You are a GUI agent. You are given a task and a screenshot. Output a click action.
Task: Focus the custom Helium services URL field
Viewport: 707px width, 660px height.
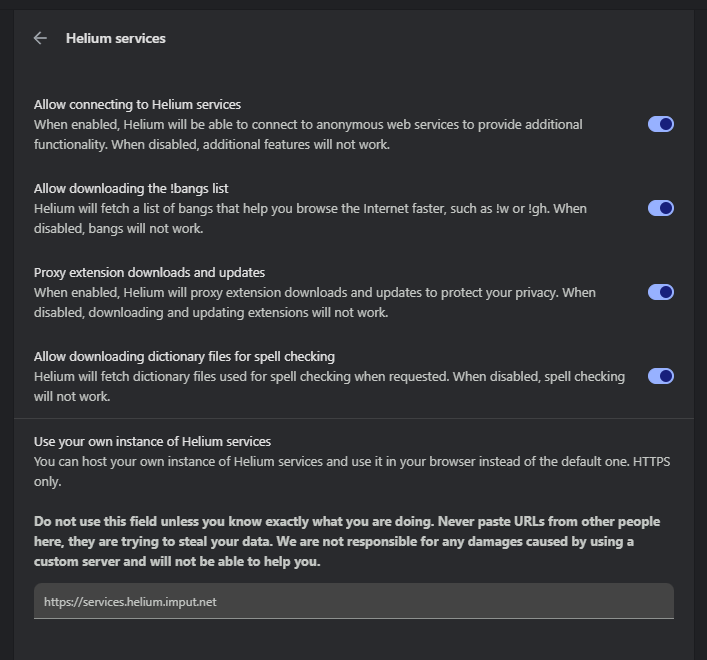[353, 602]
